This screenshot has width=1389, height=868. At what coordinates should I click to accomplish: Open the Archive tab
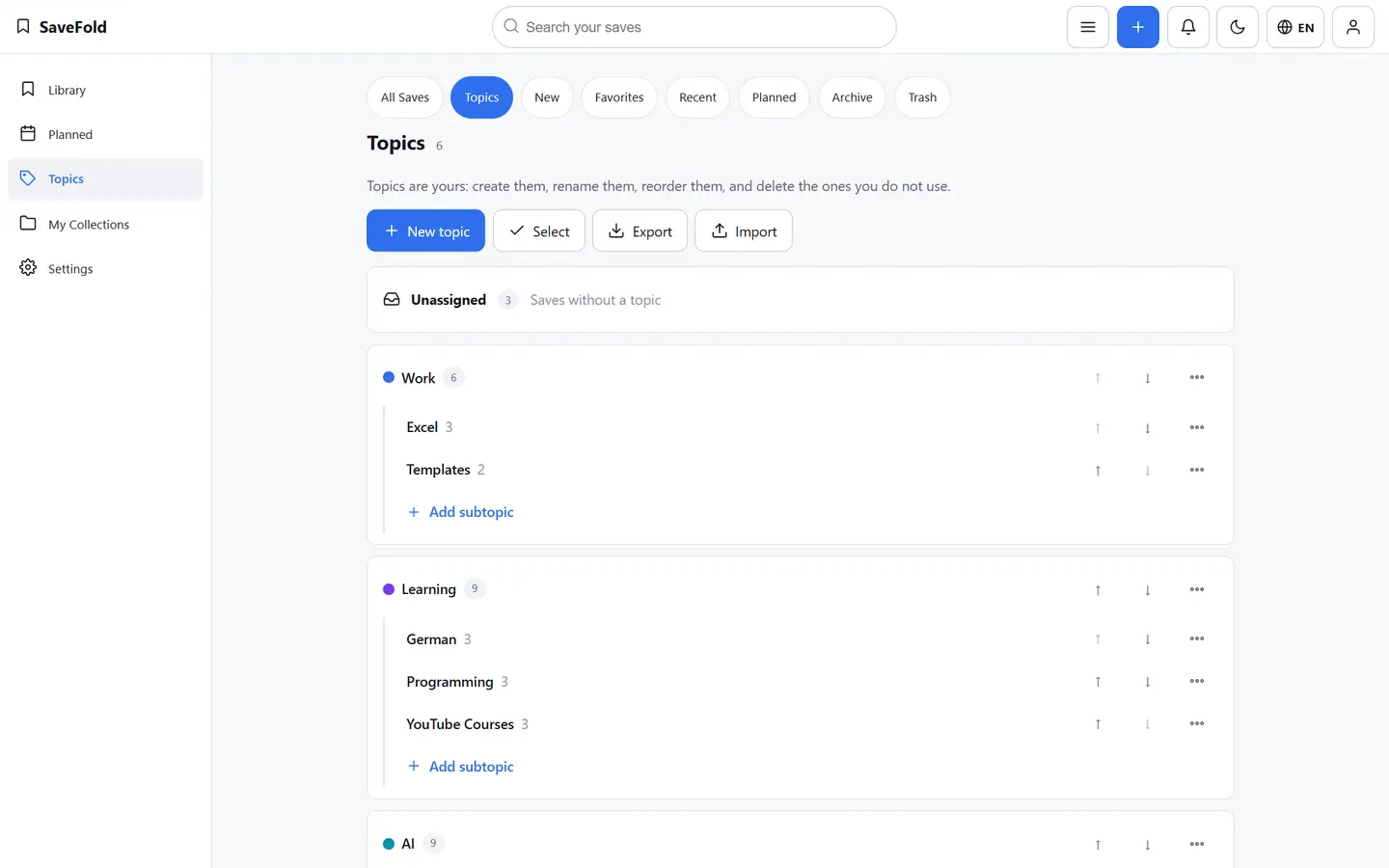852,97
